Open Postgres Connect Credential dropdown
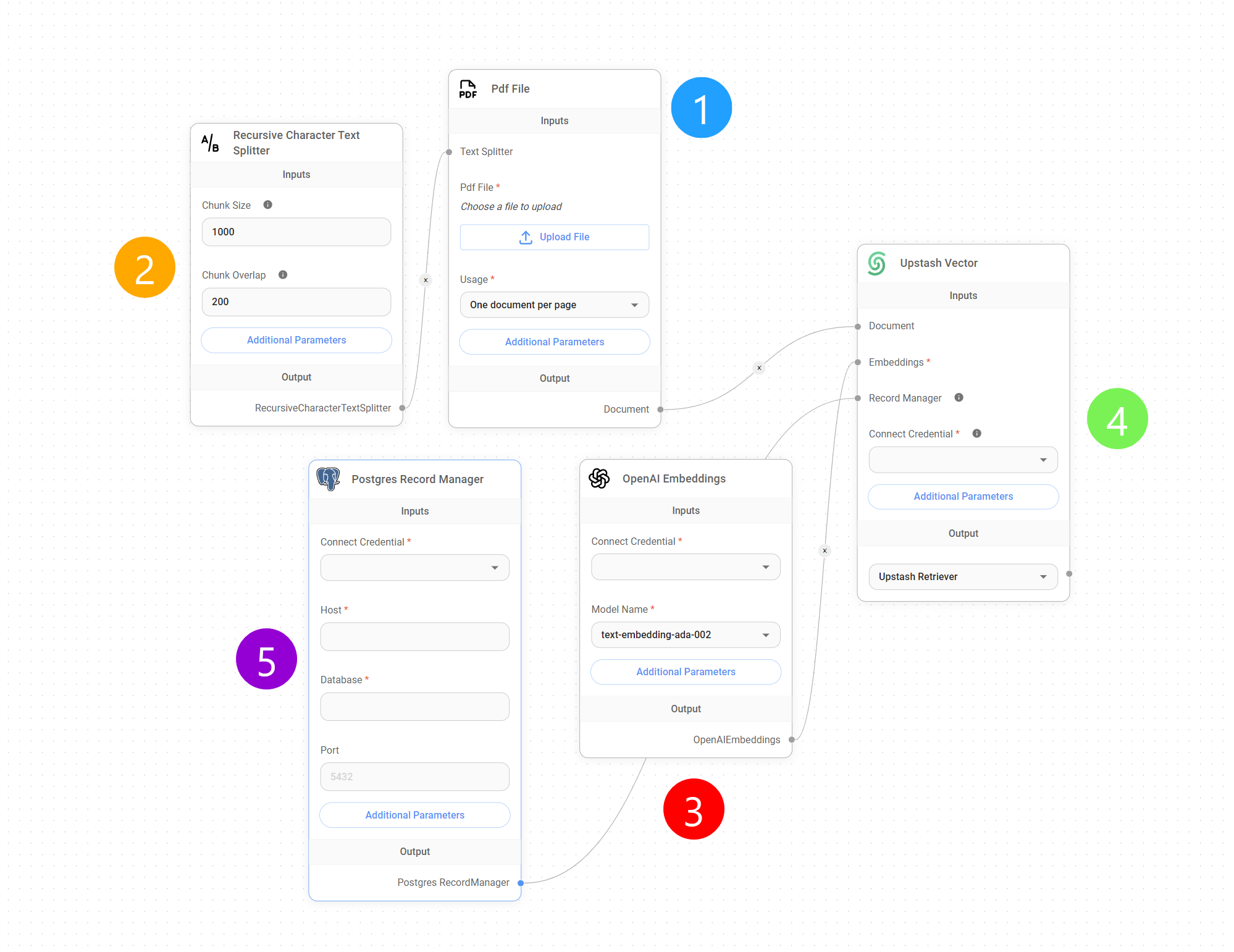The width and height of the screenshot is (1234, 952). click(x=414, y=568)
